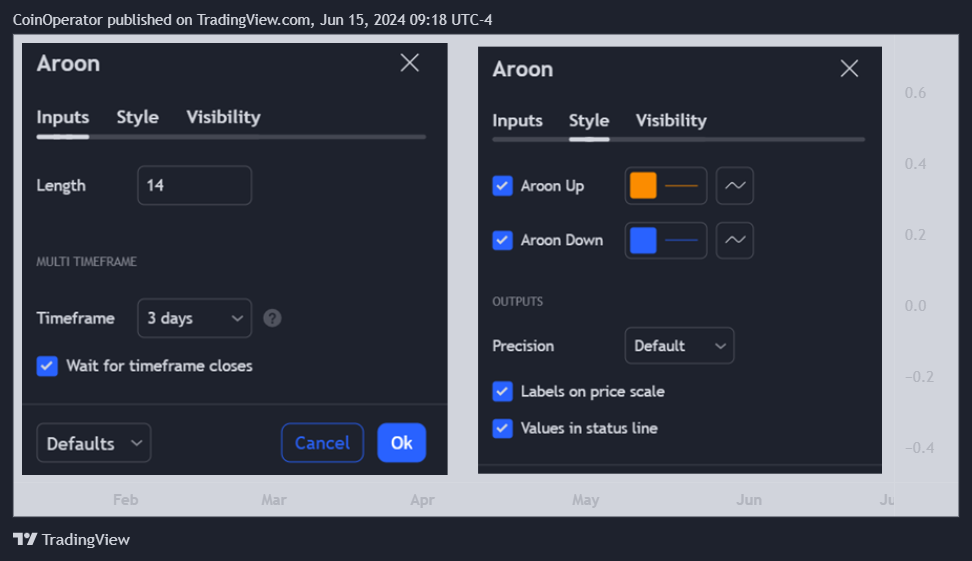
Task: Select Inputs tab in right dialog
Action: 517,120
